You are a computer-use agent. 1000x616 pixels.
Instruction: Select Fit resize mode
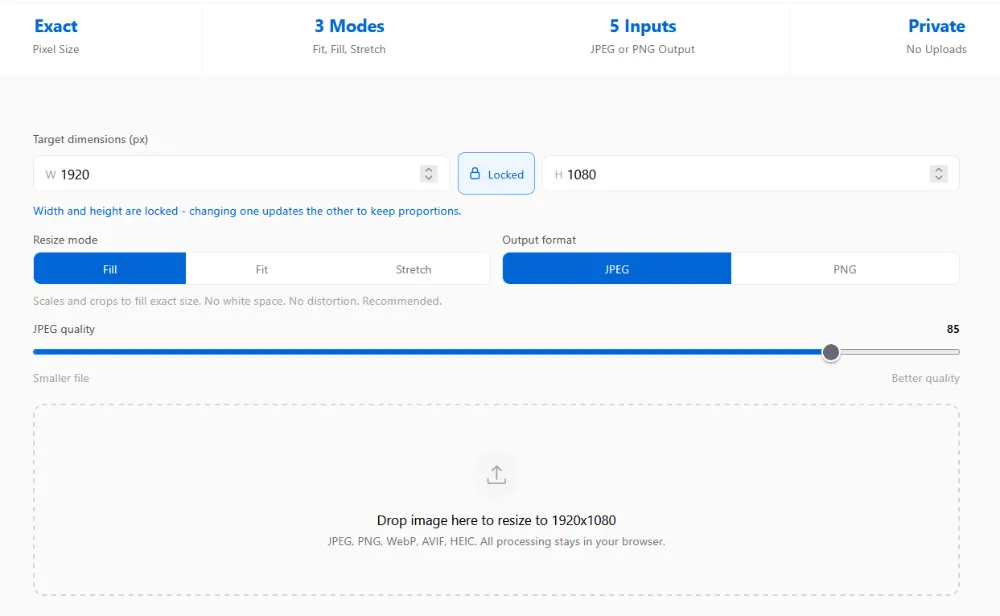coord(261,268)
